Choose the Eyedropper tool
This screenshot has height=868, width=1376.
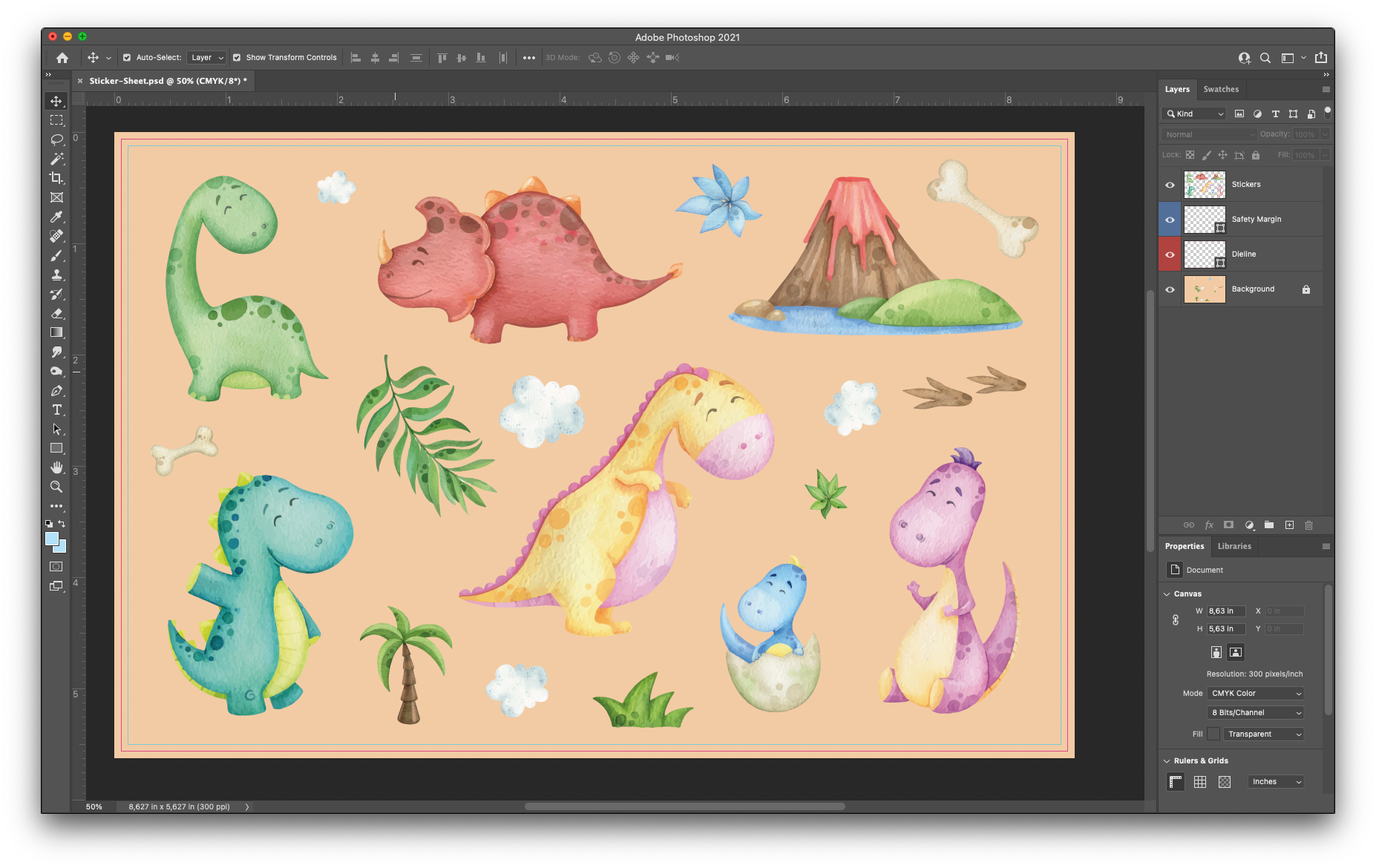(56, 217)
